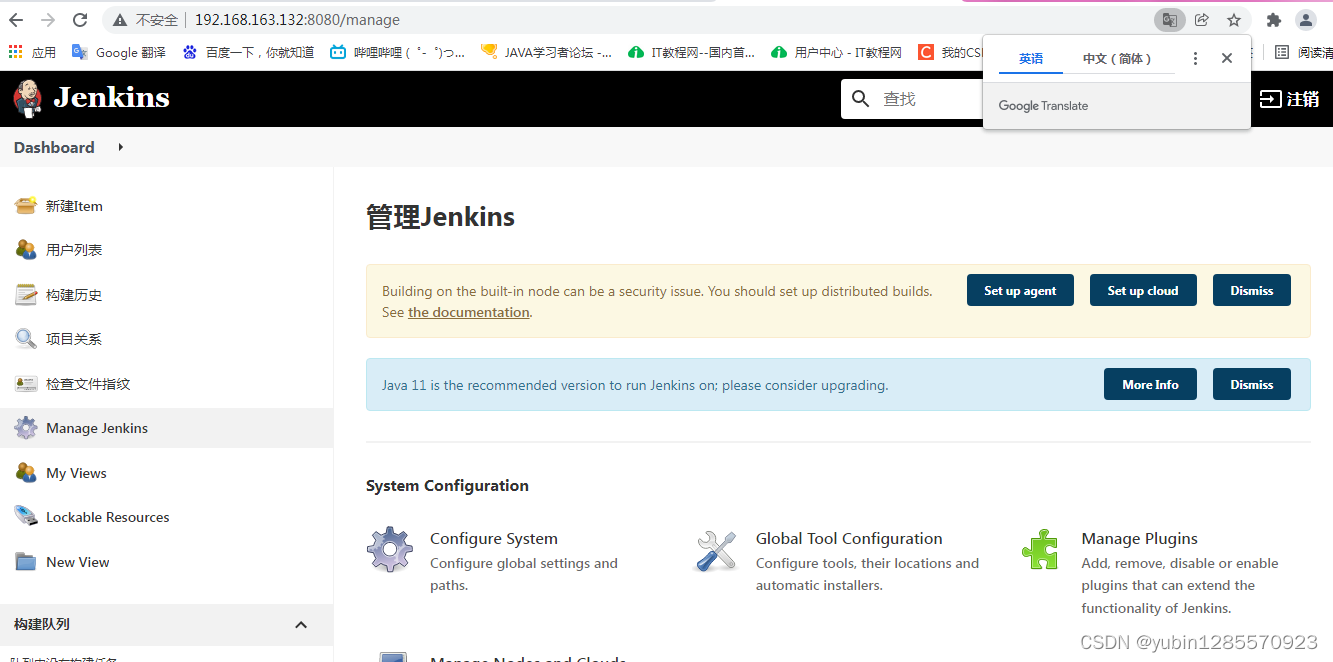Click the Jenkins title text in header
Screen dimensions: 1333x662
[111, 98]
